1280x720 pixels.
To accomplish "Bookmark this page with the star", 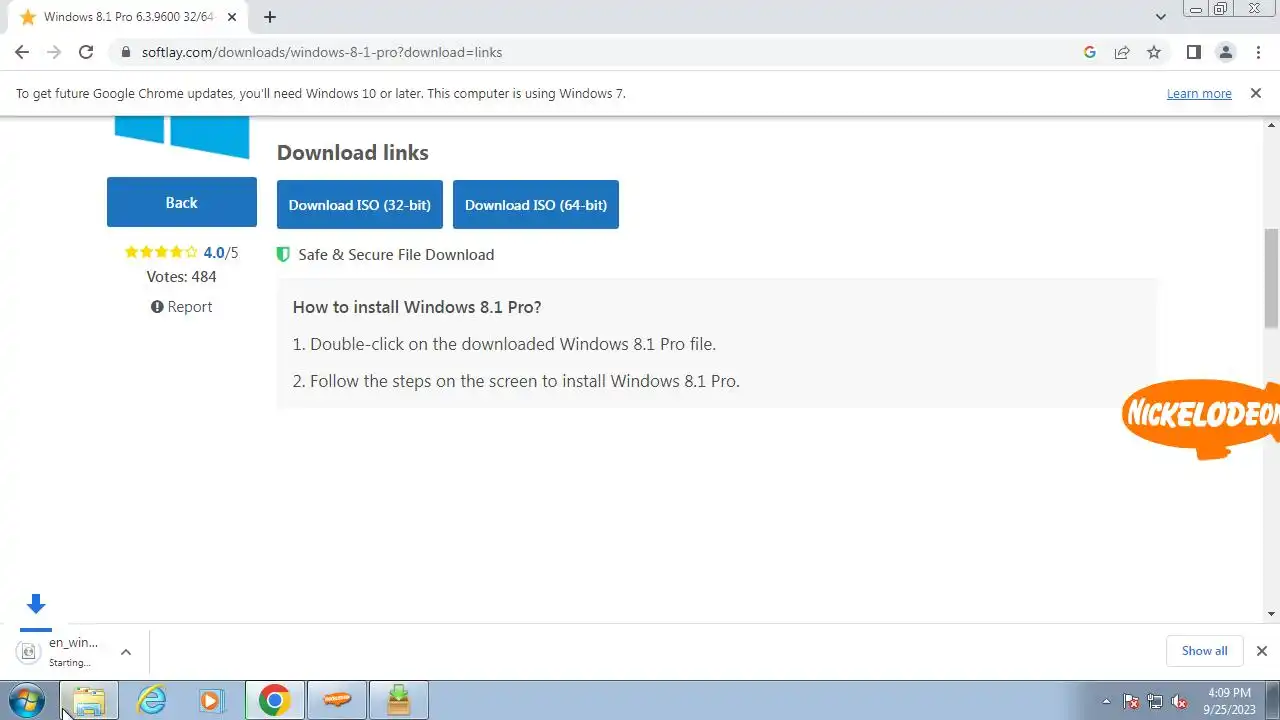I will [x=1154, y=52].
